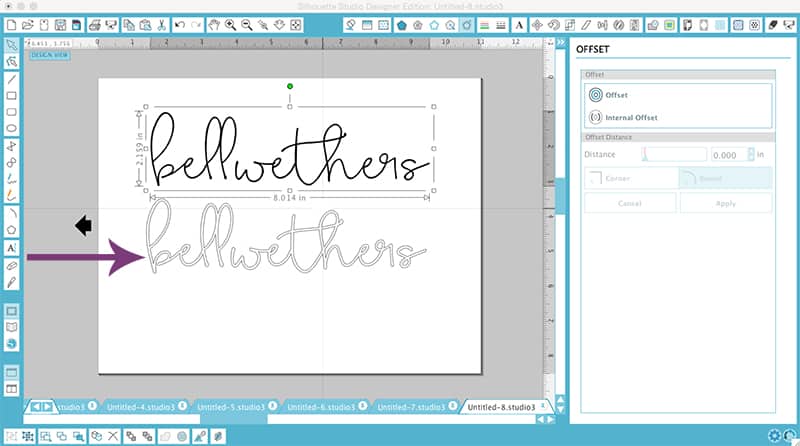Viewport: 800px width, 446px height.
Task: Zoom out with the minus magnifier
Action: (247, 25)
